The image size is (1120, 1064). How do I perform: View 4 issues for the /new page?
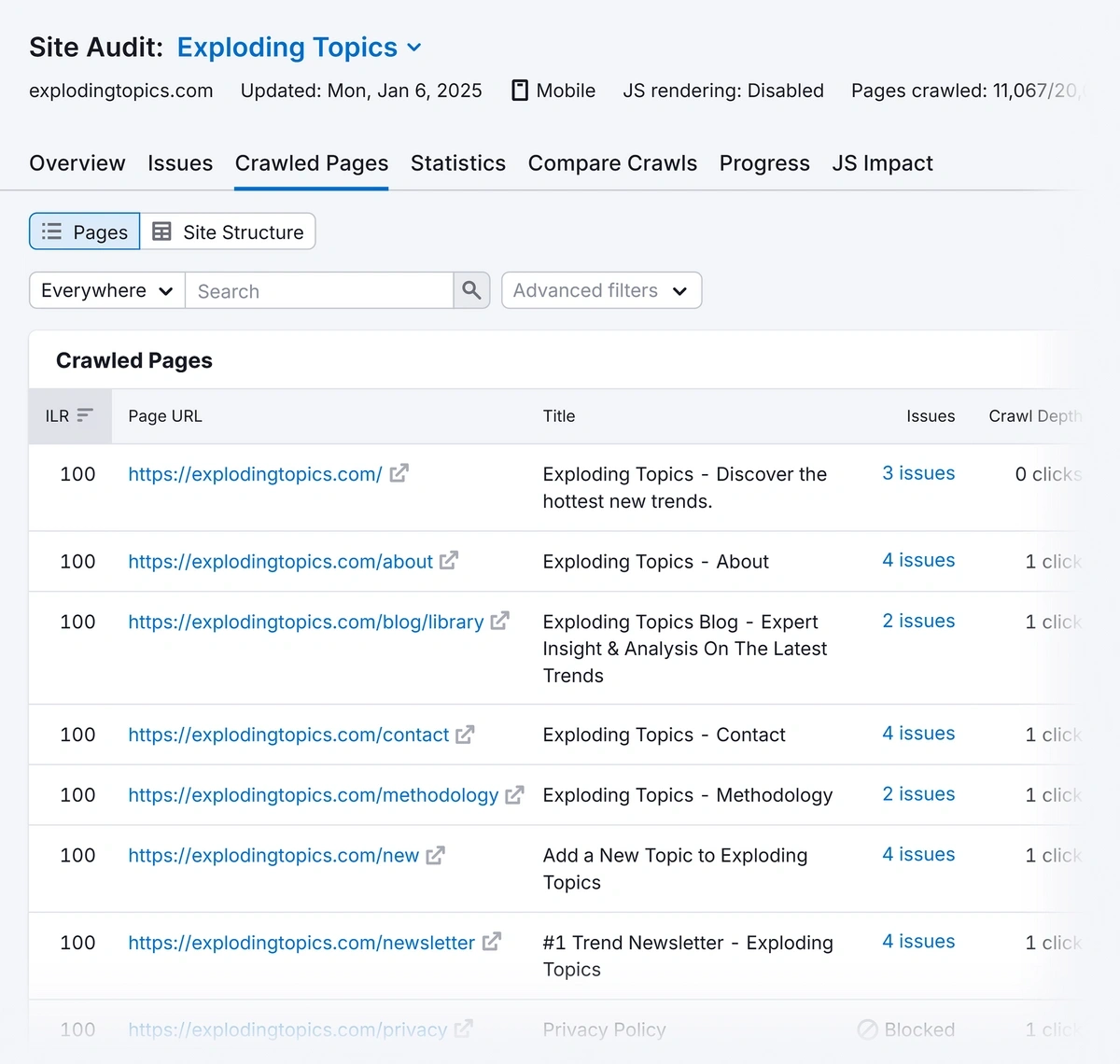(x=918, y=854)
